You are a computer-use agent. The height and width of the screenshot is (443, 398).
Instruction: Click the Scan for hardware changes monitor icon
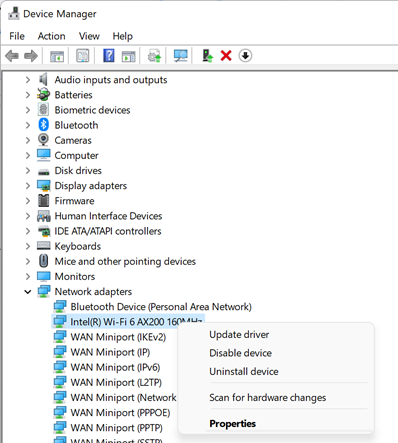pyautogui.click(x=181, y=56)
